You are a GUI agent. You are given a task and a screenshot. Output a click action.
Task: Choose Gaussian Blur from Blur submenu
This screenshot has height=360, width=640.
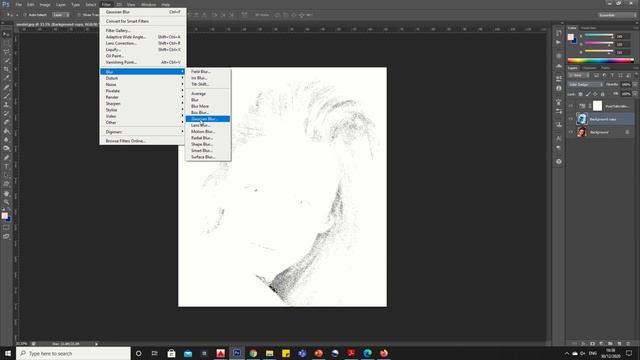coord(208,119)
